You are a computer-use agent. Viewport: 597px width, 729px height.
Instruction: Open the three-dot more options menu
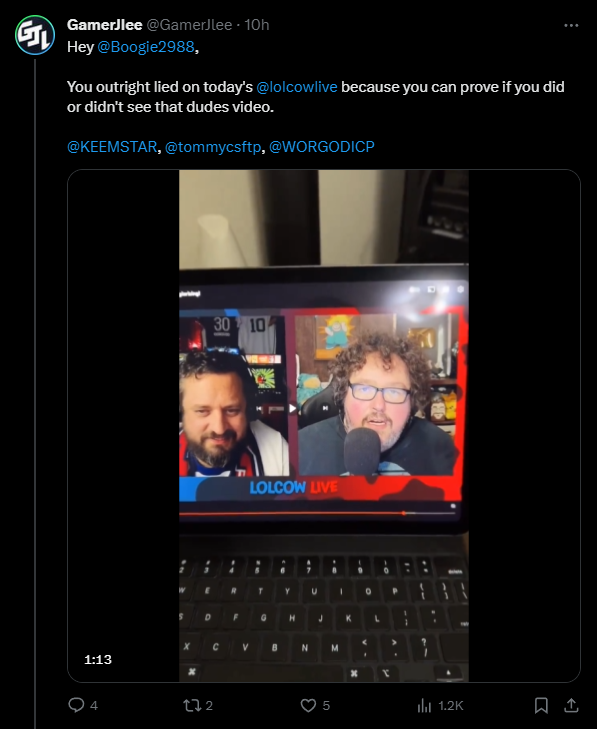pos(571,25)
